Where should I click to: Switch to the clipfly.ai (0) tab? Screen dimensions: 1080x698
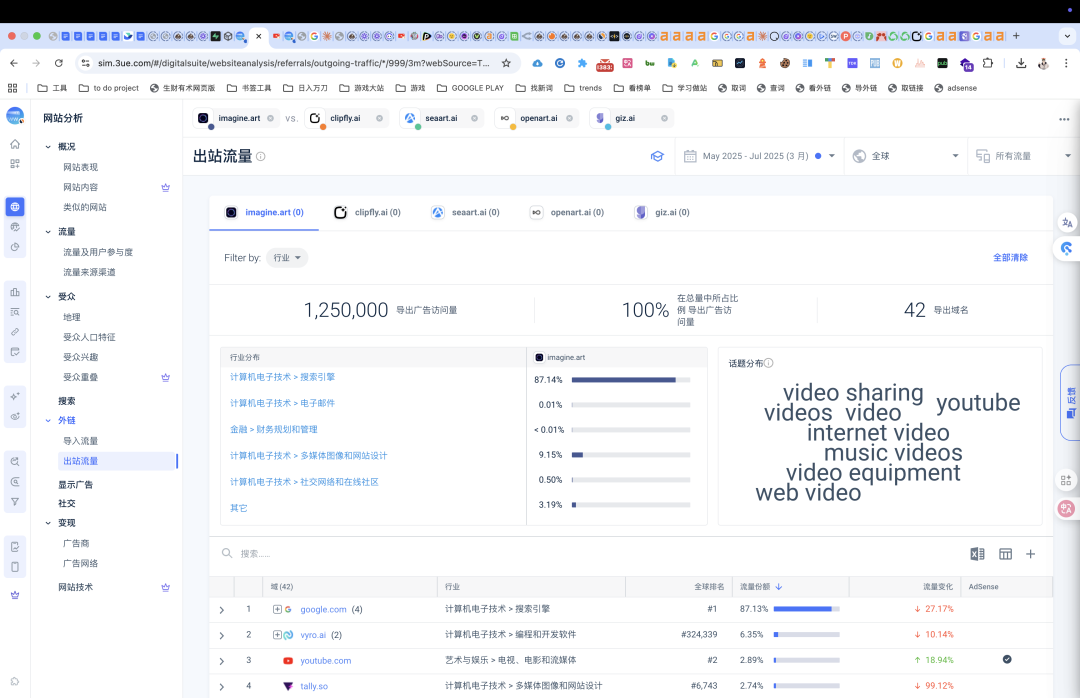click(x=367, y=212)
